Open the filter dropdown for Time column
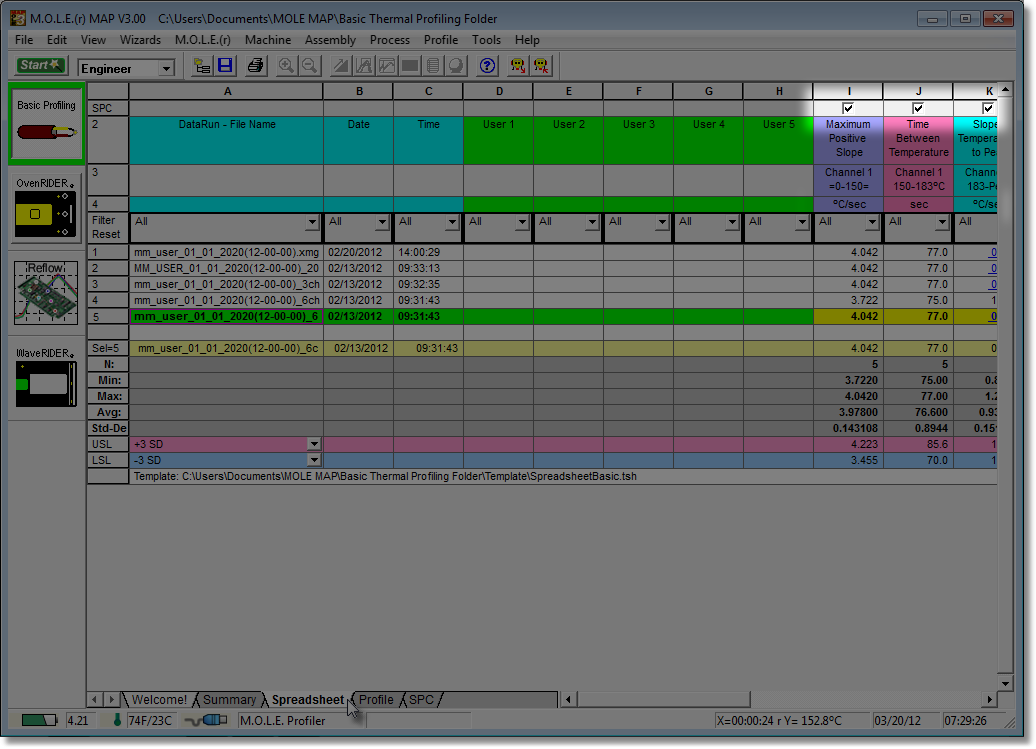 tap(453, 222)
